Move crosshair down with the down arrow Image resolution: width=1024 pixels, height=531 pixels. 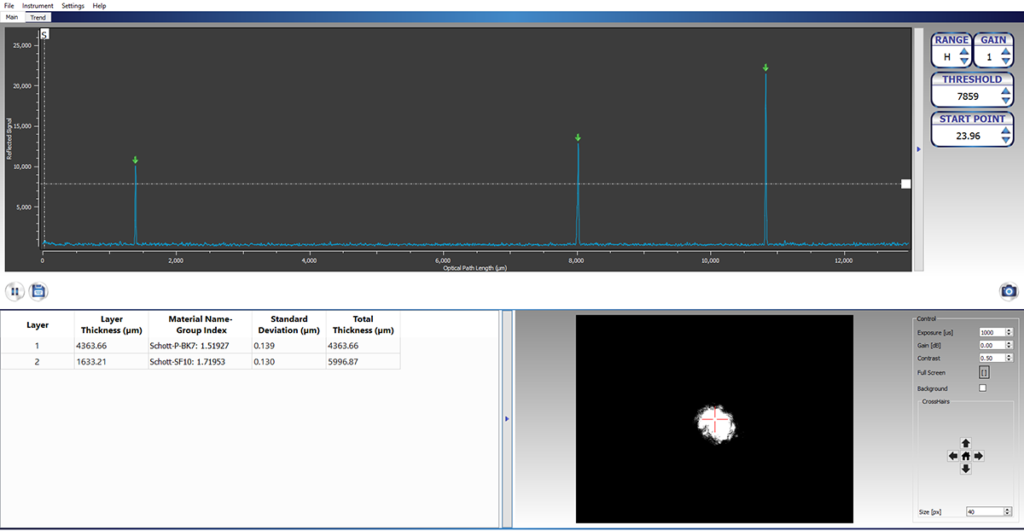click(x=965, y=468)
